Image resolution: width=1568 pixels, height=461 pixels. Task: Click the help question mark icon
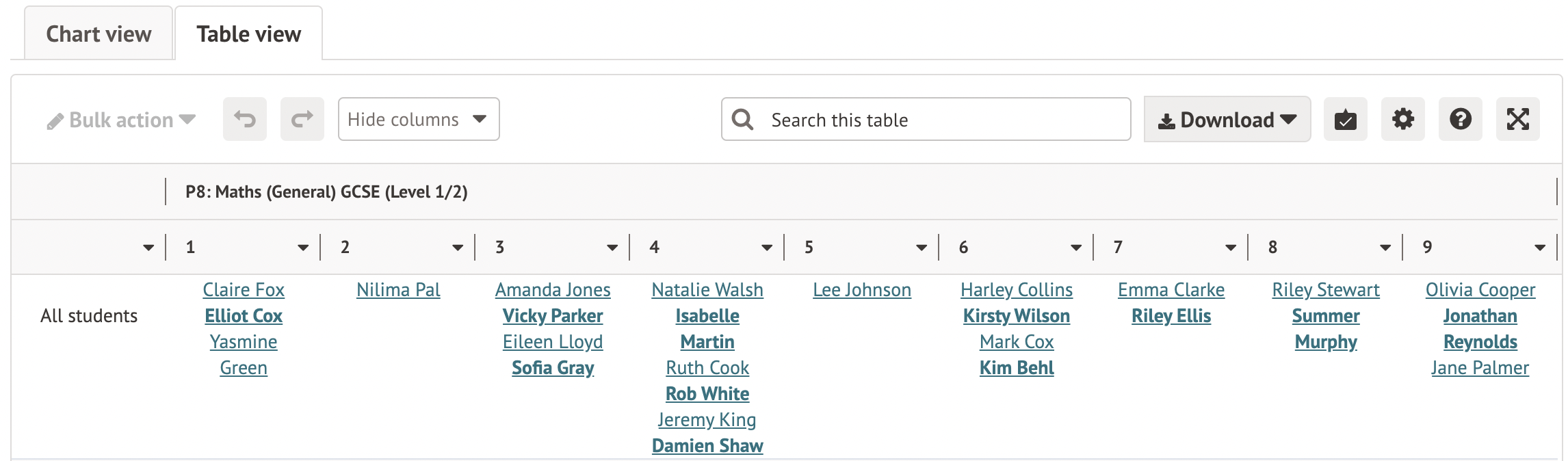[1460, 120]
